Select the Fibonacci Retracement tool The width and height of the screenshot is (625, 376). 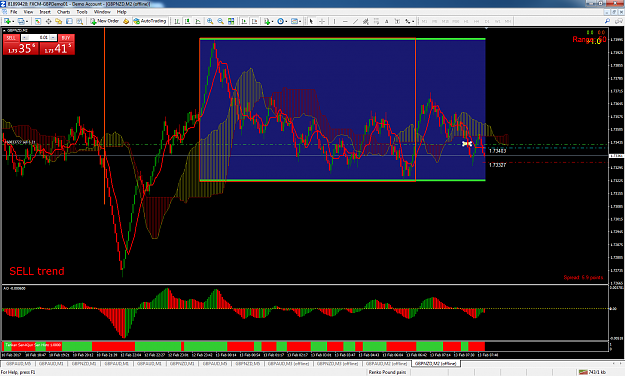[376, 21]
